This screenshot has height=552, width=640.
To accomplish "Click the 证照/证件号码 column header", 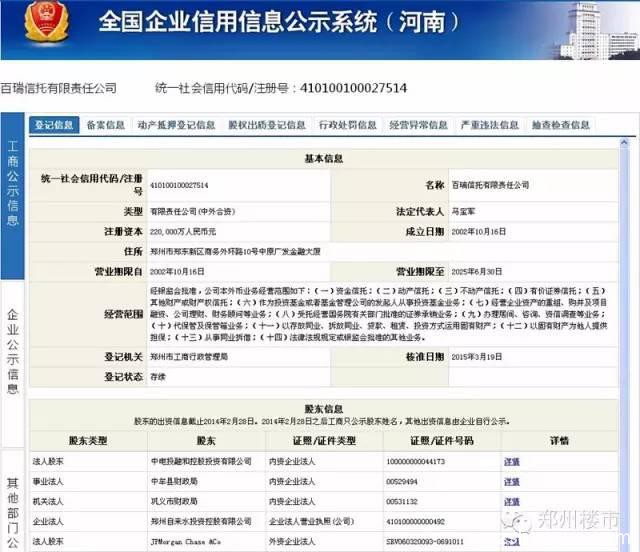I will tap(442, 441).
